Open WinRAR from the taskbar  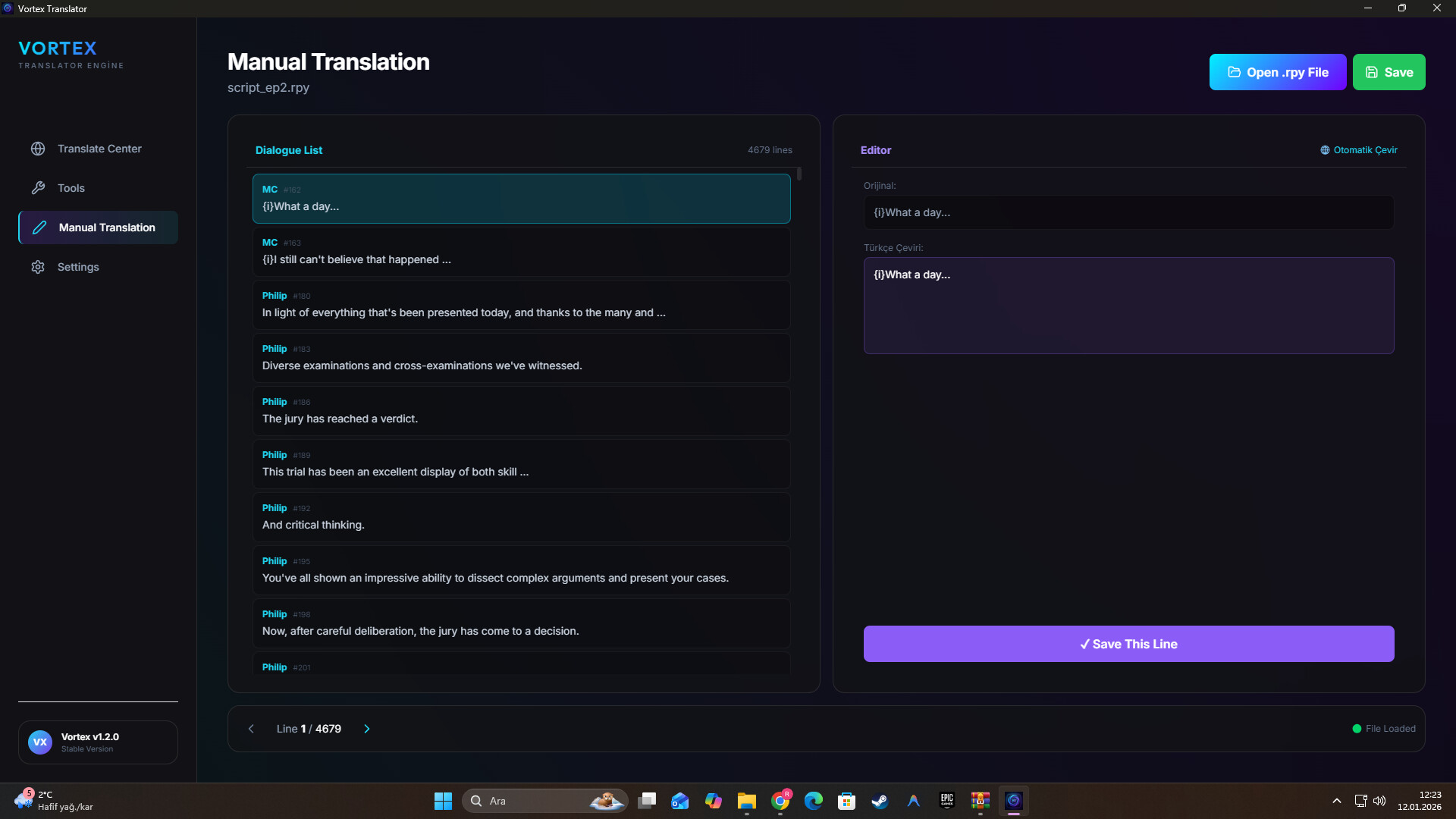tap(980, 801)
